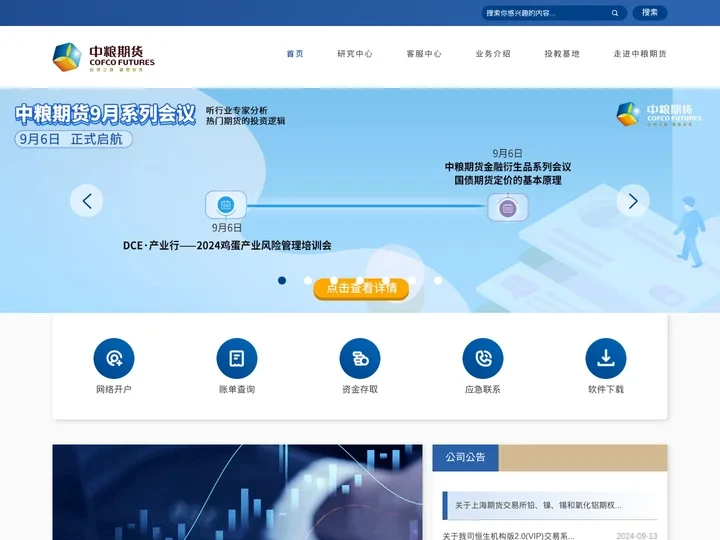Click the 网络开户 text label
Image resolution: width=720 pixels, height=540 pixels.
coord(114,389)
